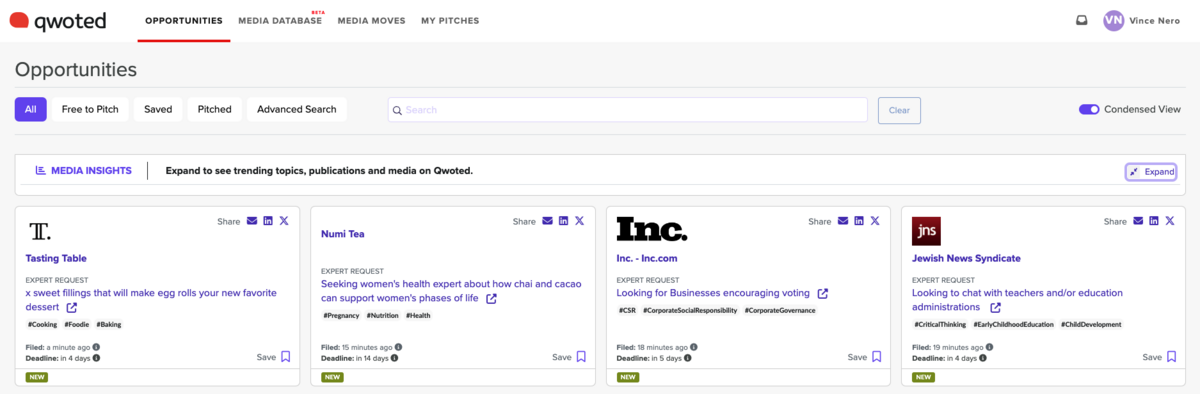Open Advanced Search
Screen dimensions: 1200x394
[x=297, y=110]
